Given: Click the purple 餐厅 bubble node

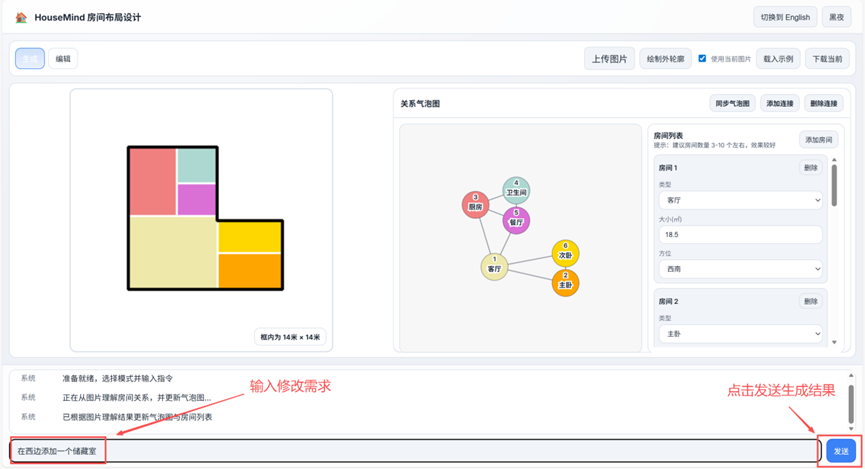Looking at the screenshot, I should pyautogui.click(x=516, y=219).
